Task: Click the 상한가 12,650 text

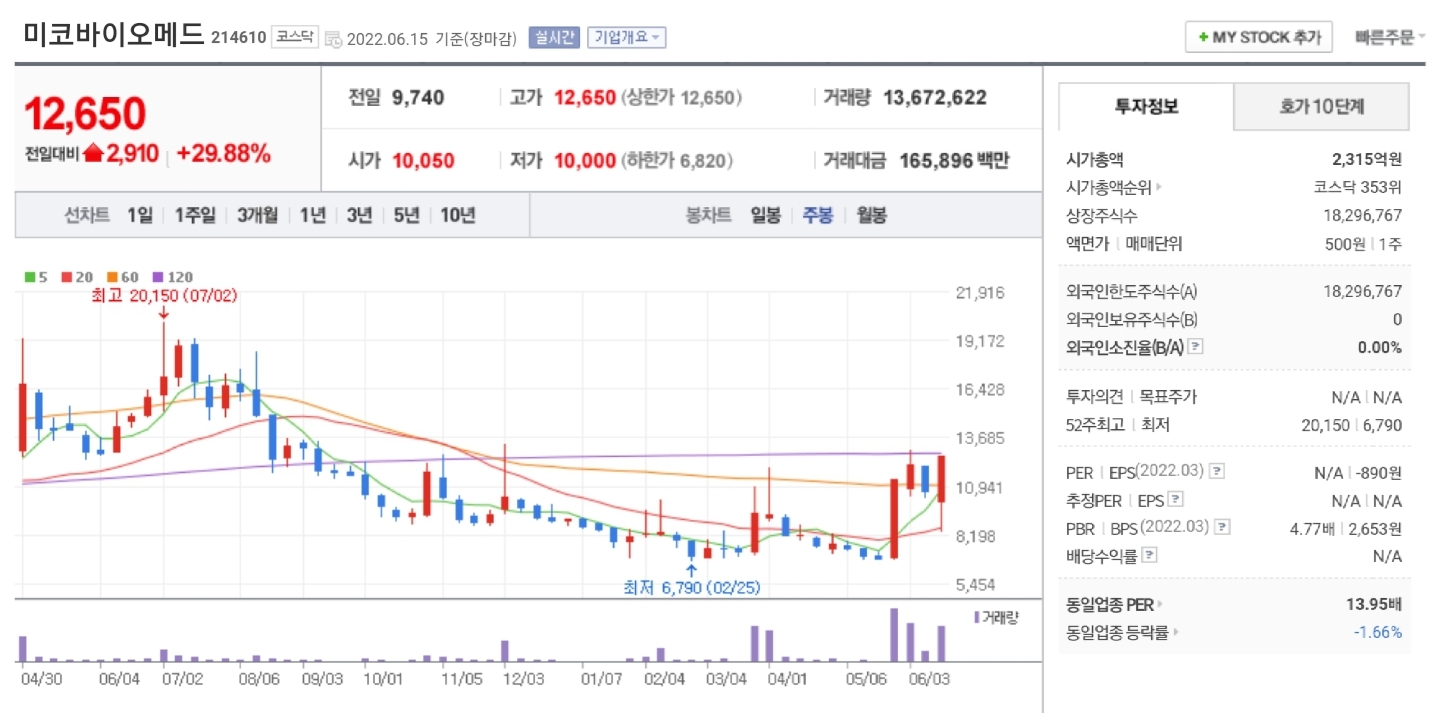Action: tap(682, 98)
